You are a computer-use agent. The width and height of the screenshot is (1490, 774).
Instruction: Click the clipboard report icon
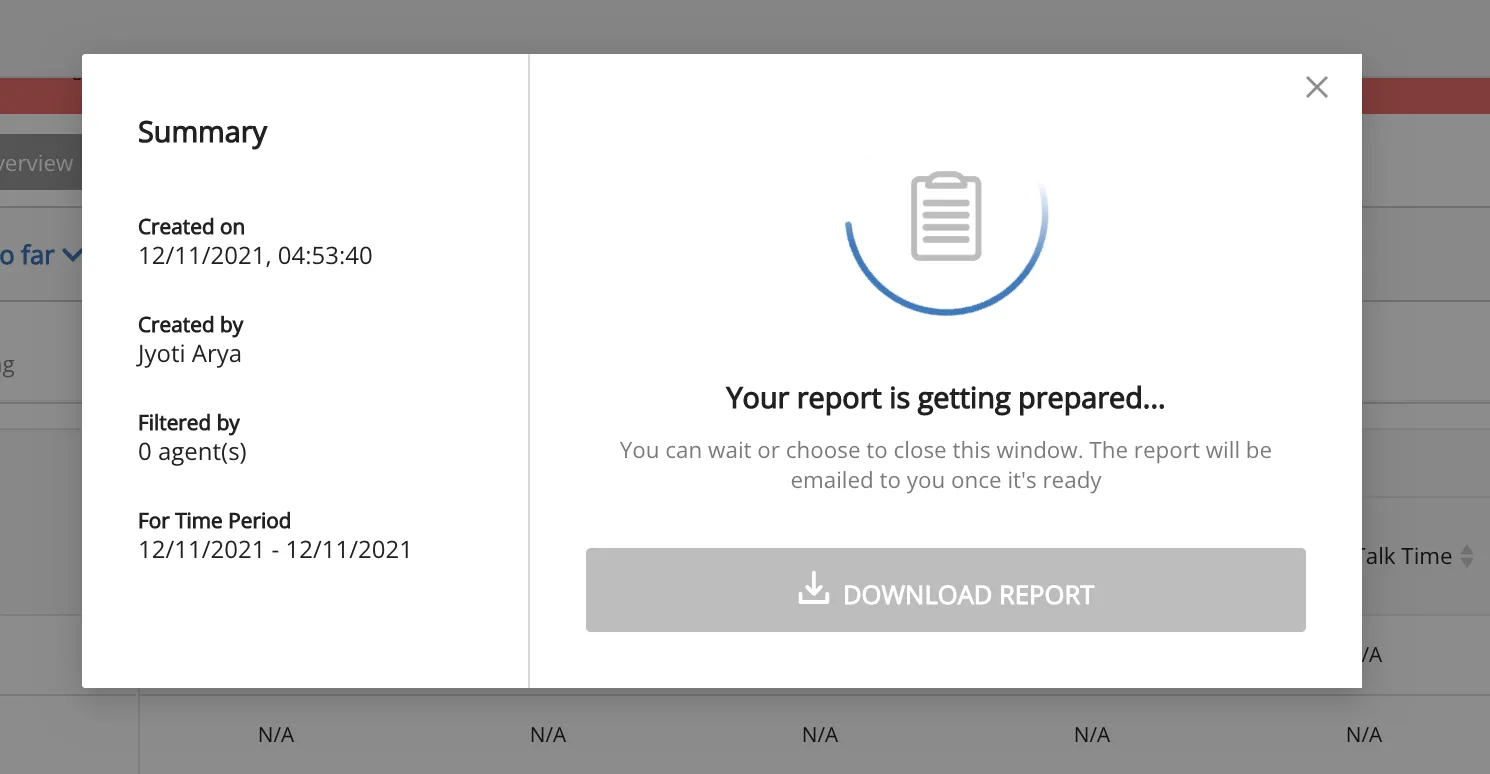(x=946, y=216)
